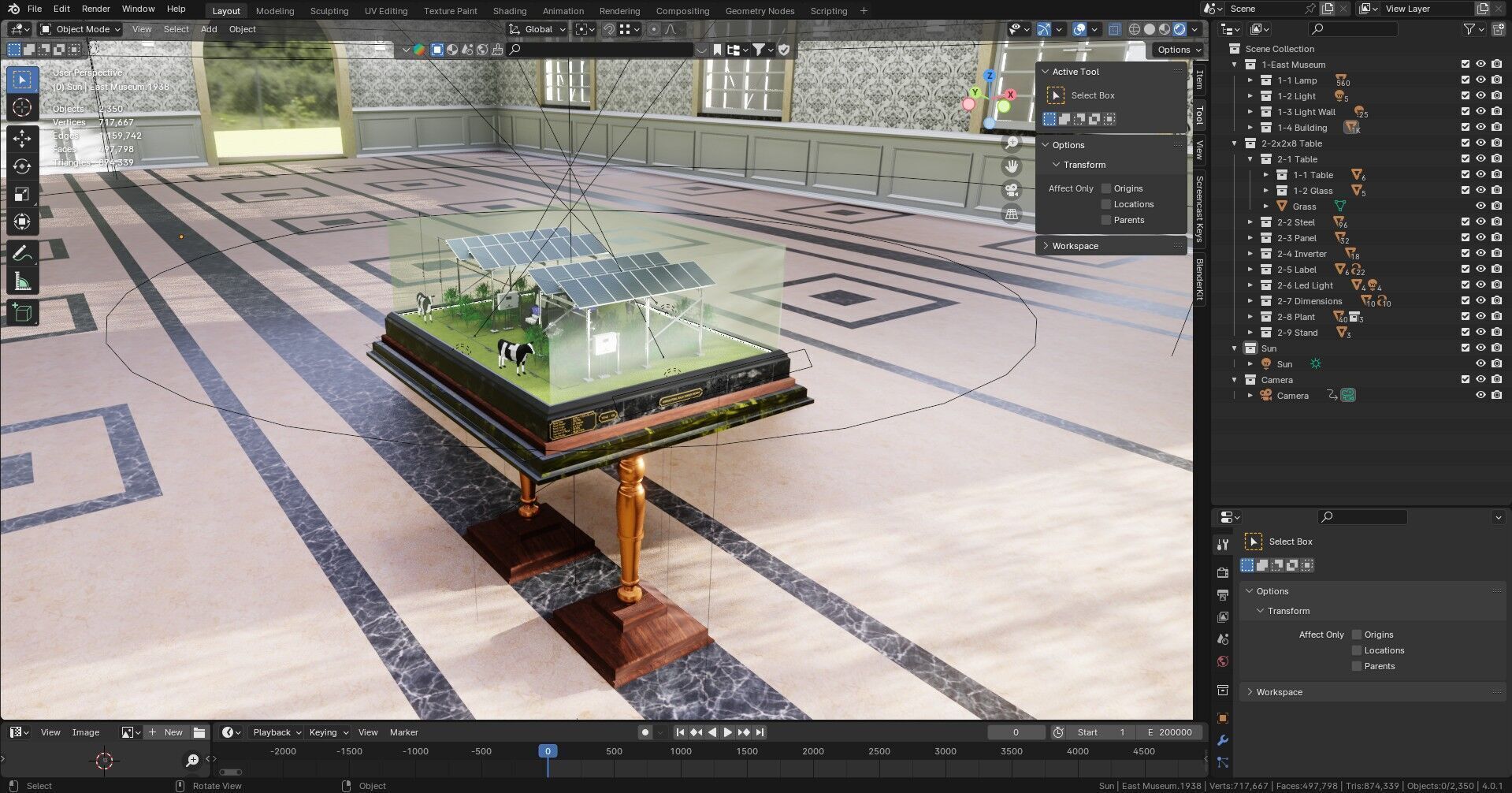Click the zoom view magnifier gizmo
The height and width of the screenshot is (793, 1512).
(x=1012, y=143)
